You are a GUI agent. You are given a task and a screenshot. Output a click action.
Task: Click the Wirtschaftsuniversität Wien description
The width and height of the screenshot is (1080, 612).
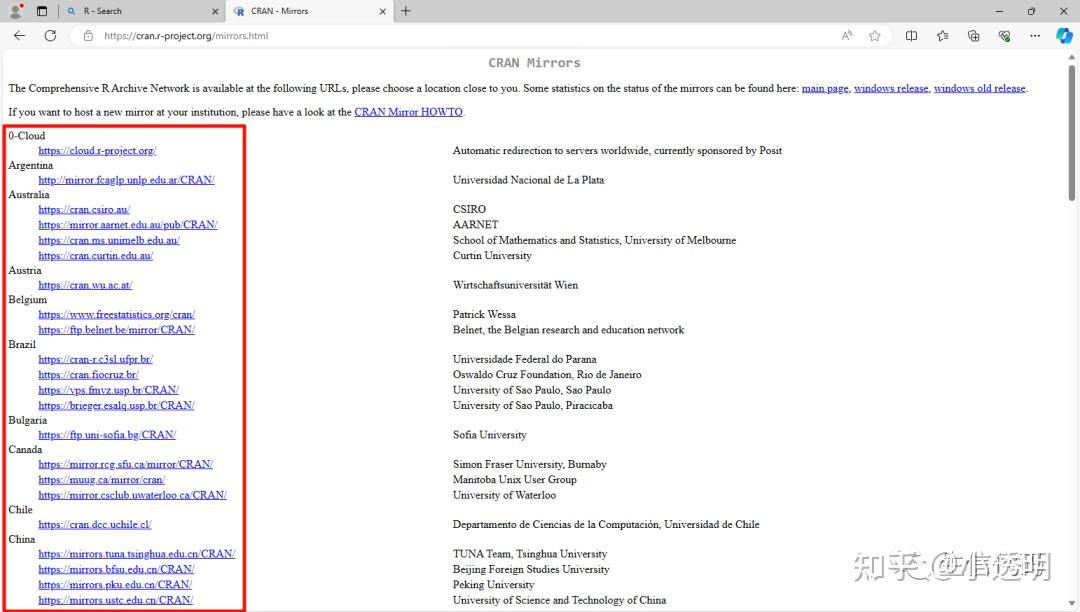(515, 285)
